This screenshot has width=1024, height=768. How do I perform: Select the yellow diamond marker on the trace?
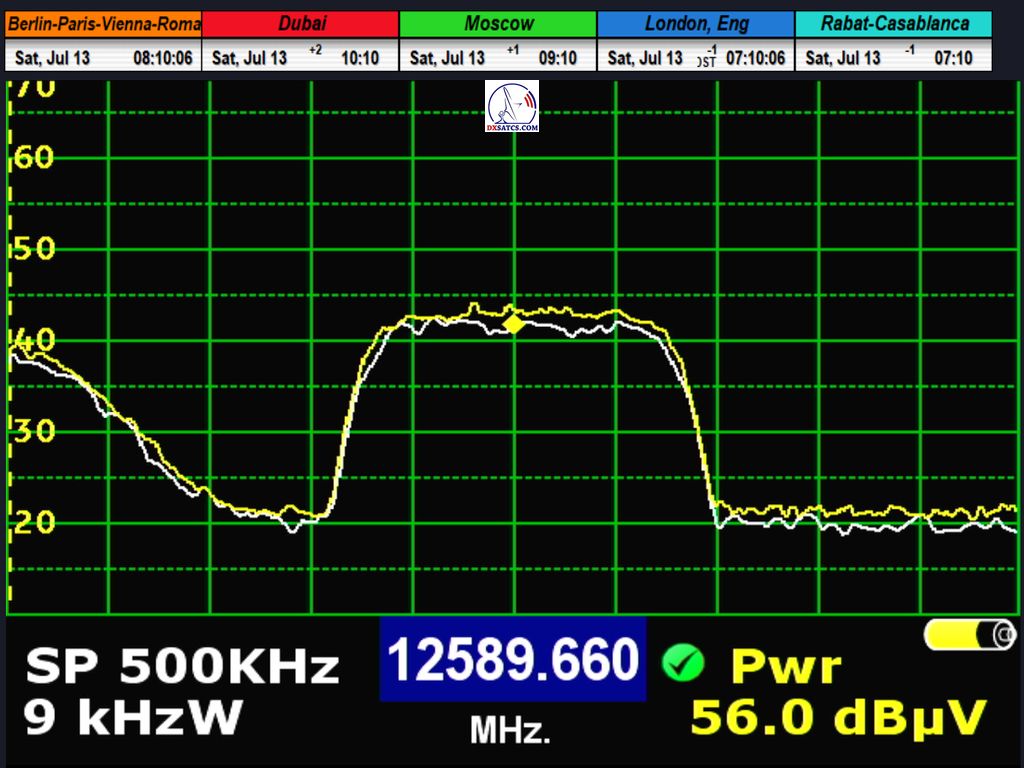[513, 323]
